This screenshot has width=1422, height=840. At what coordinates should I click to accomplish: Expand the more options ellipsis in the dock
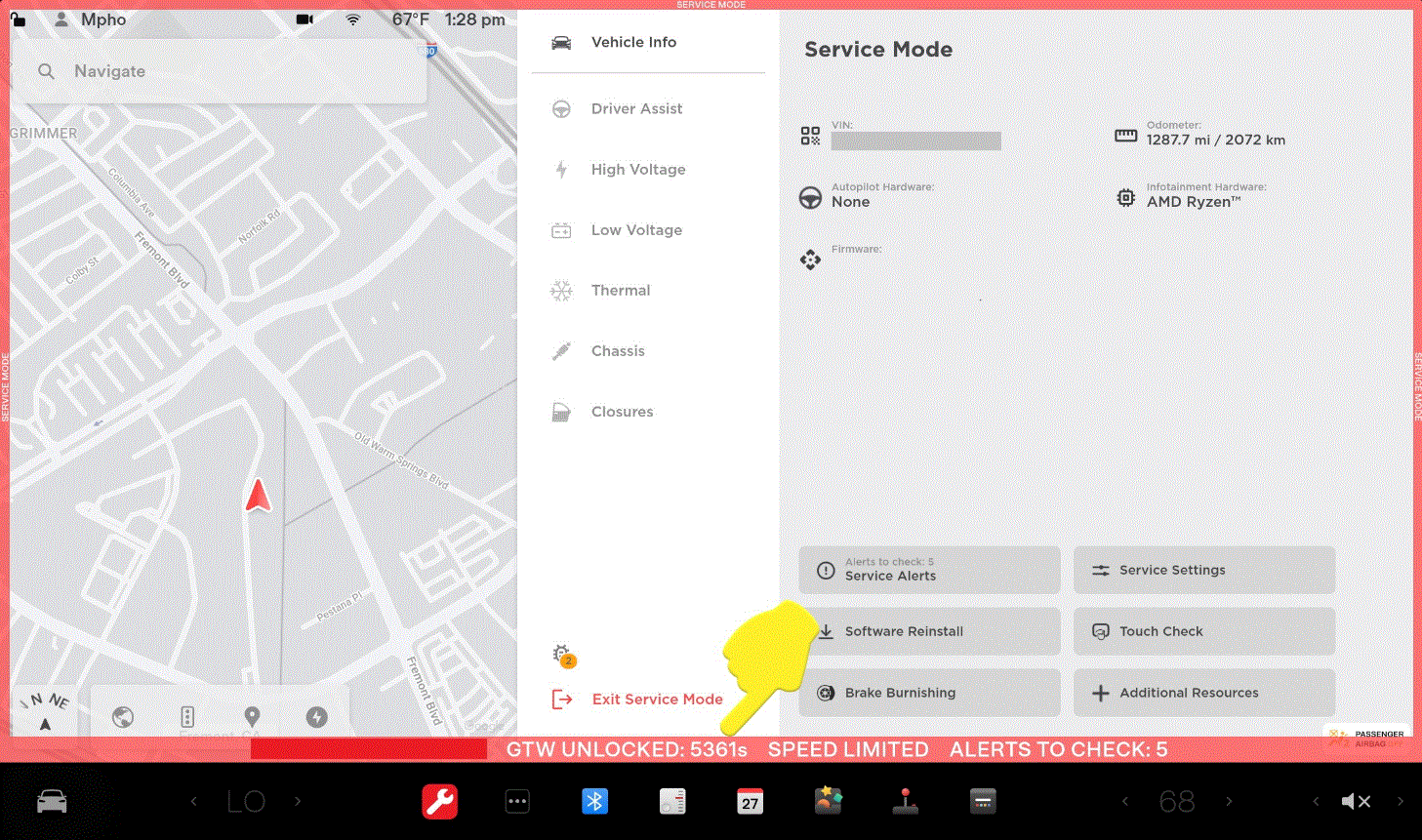click(x=516, y=801)
